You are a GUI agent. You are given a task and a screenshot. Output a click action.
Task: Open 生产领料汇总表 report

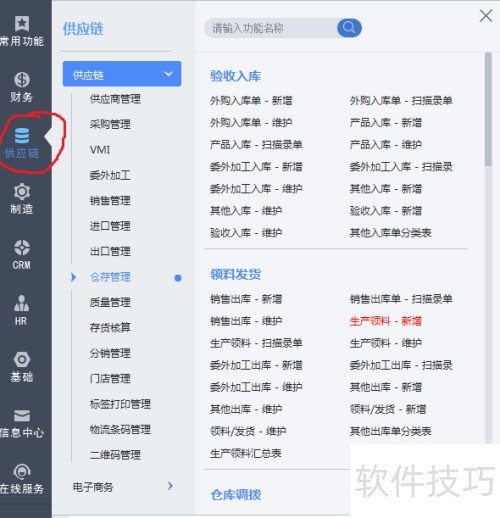(x=246, y=453)
